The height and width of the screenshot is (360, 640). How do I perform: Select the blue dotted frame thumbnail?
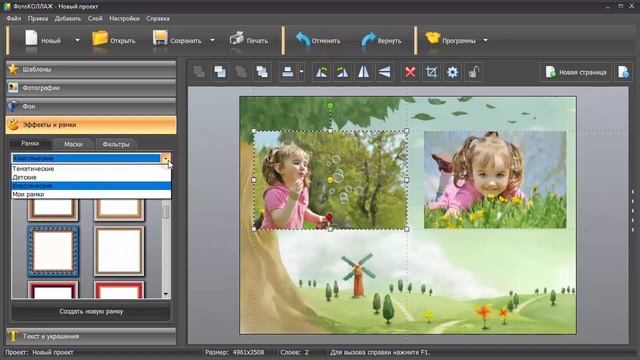[x=53, y=251]
